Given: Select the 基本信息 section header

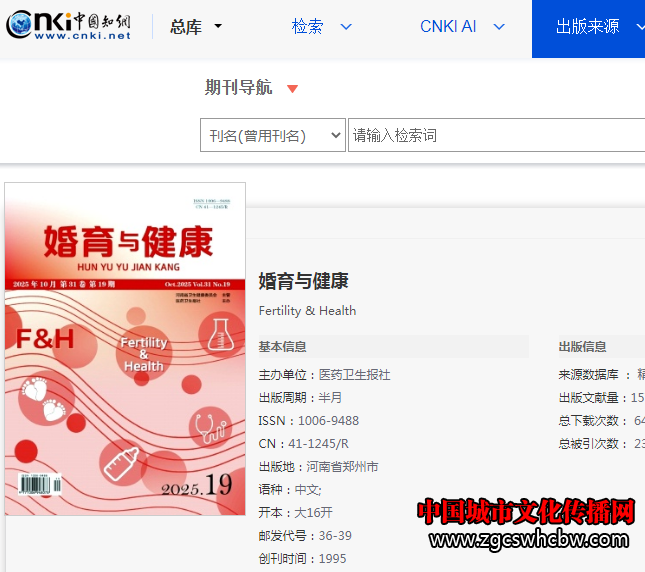Looking at the screenshot, I should point(283,347).
